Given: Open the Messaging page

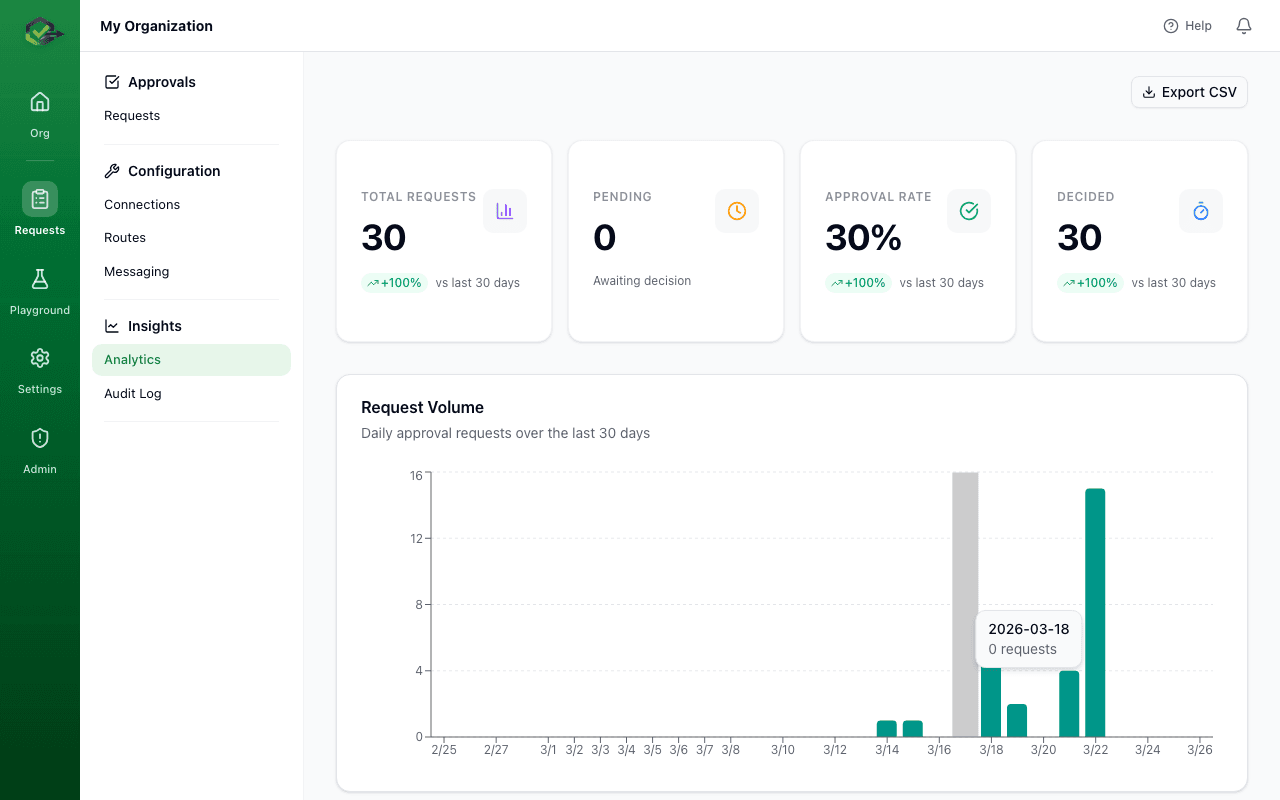Looking at the screenshot, I should click(136, 271).
